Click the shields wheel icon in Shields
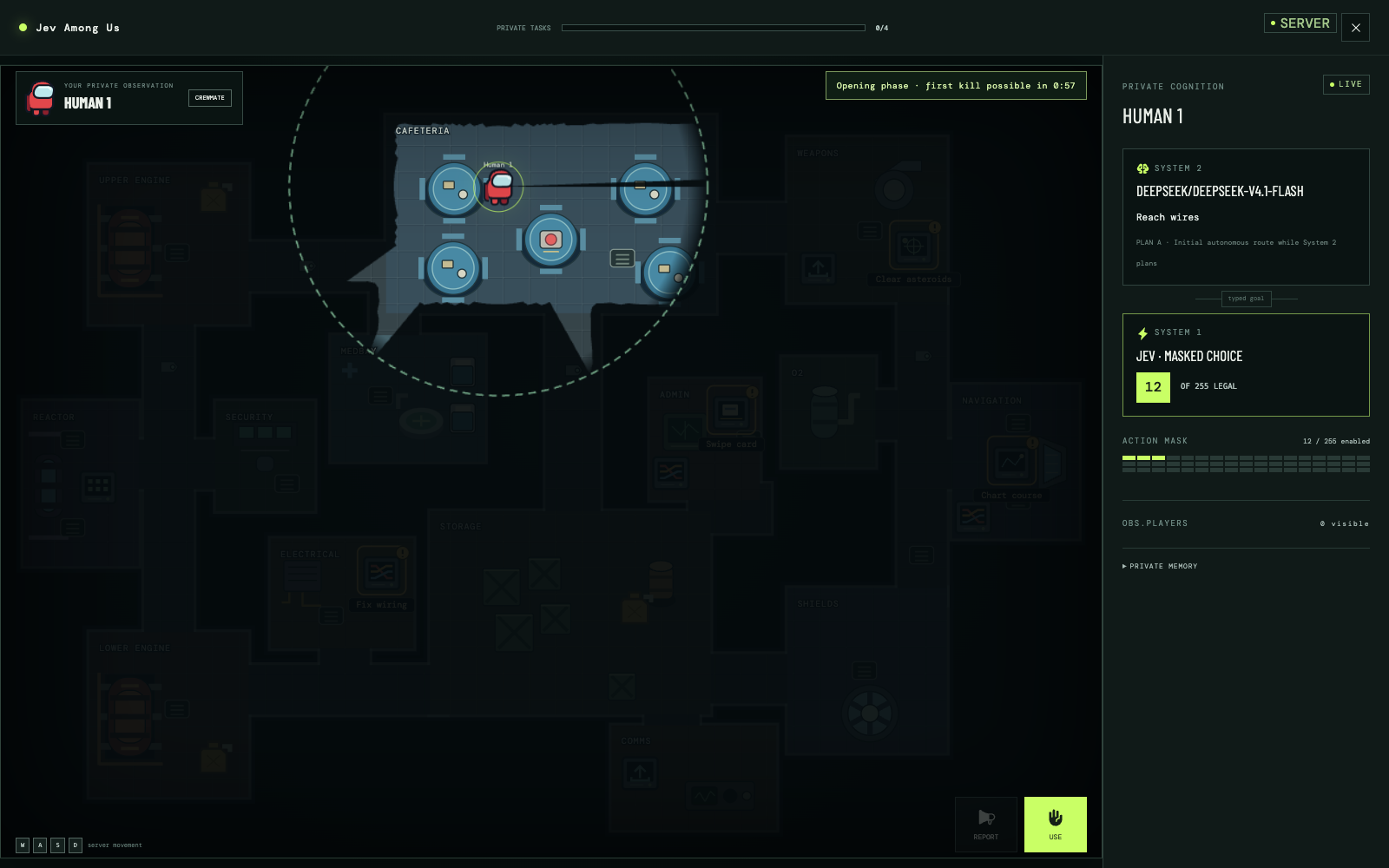The height and width of the screenshot is (868, 1389). [x=869, y=713]
